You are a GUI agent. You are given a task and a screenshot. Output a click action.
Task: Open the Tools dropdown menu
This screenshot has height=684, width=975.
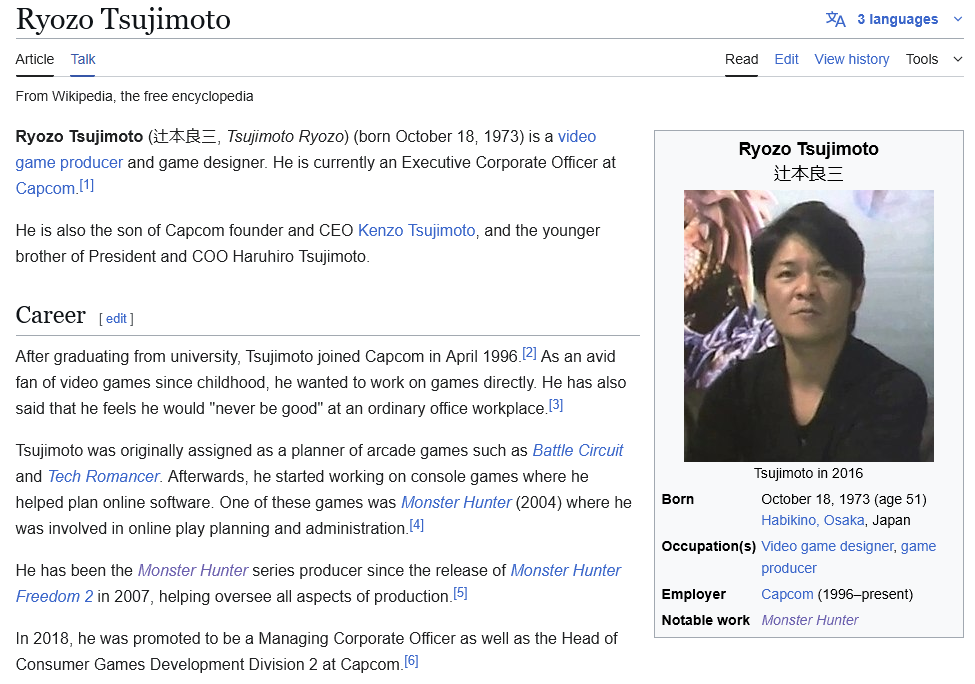(x=922, y=59)
